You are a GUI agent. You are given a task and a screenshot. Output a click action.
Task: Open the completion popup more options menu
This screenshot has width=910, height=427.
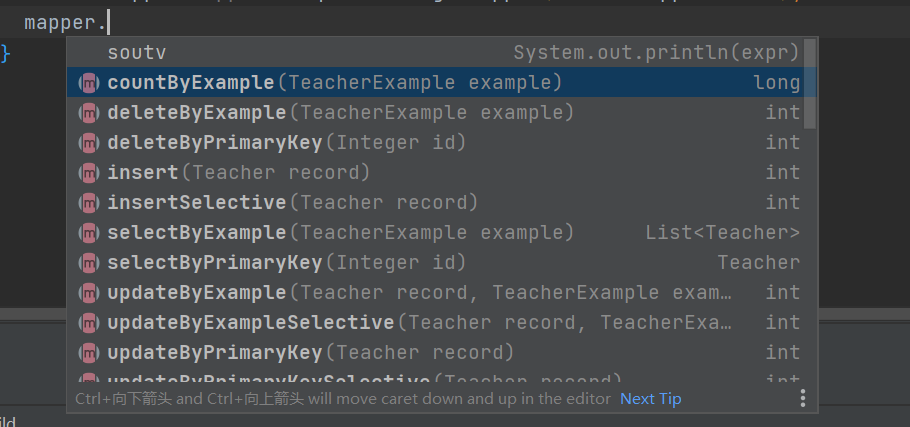802,399
